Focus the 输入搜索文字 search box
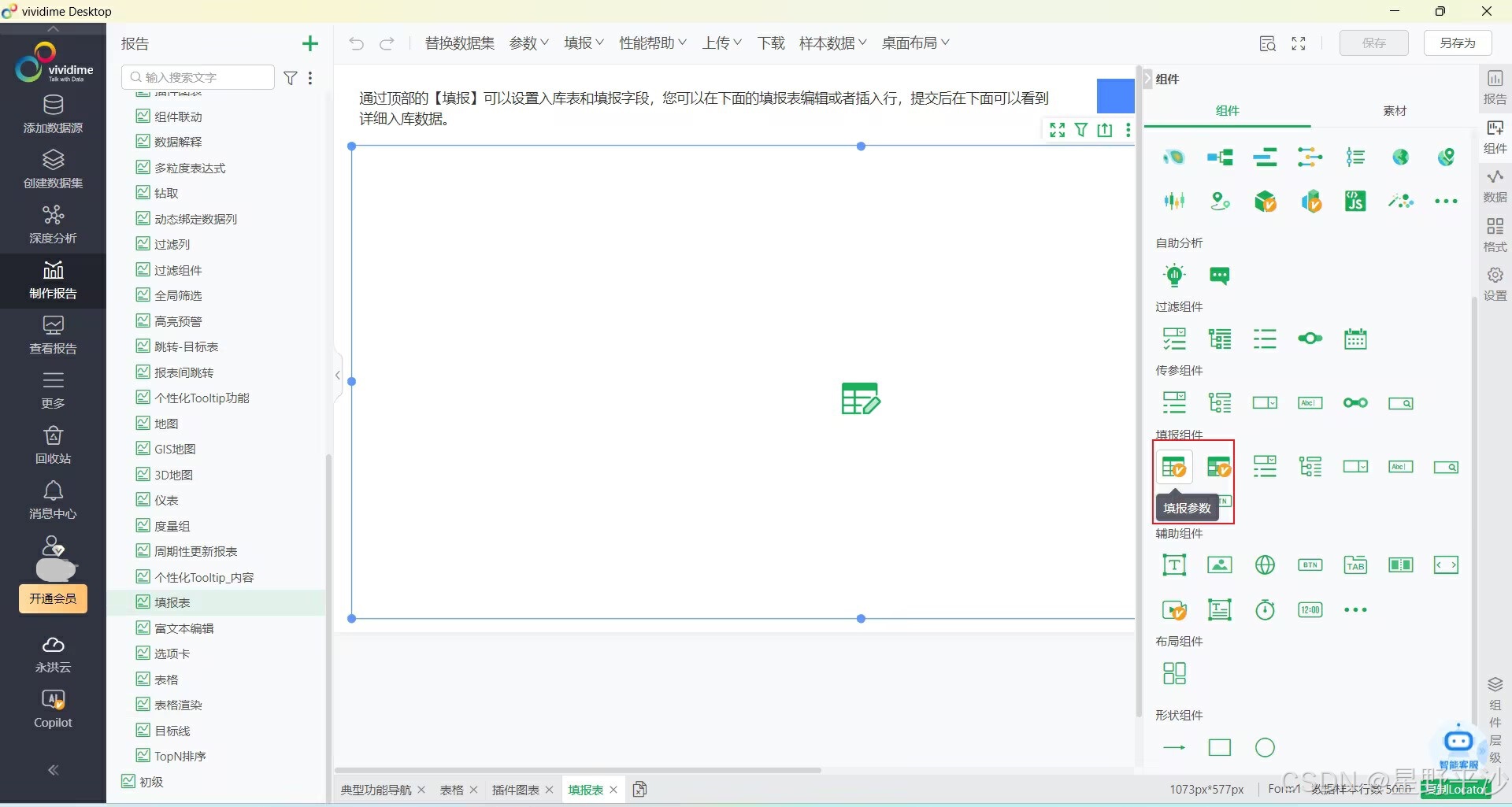Screen dimensions: 1512x807 (198, 77)
